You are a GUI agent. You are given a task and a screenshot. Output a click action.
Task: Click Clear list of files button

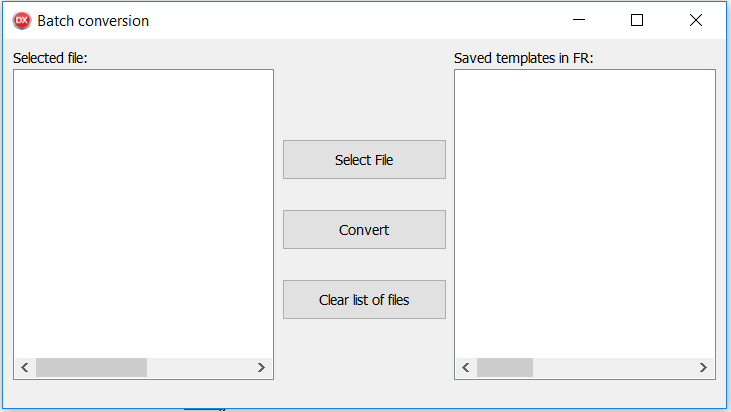(x=364, y=300)
